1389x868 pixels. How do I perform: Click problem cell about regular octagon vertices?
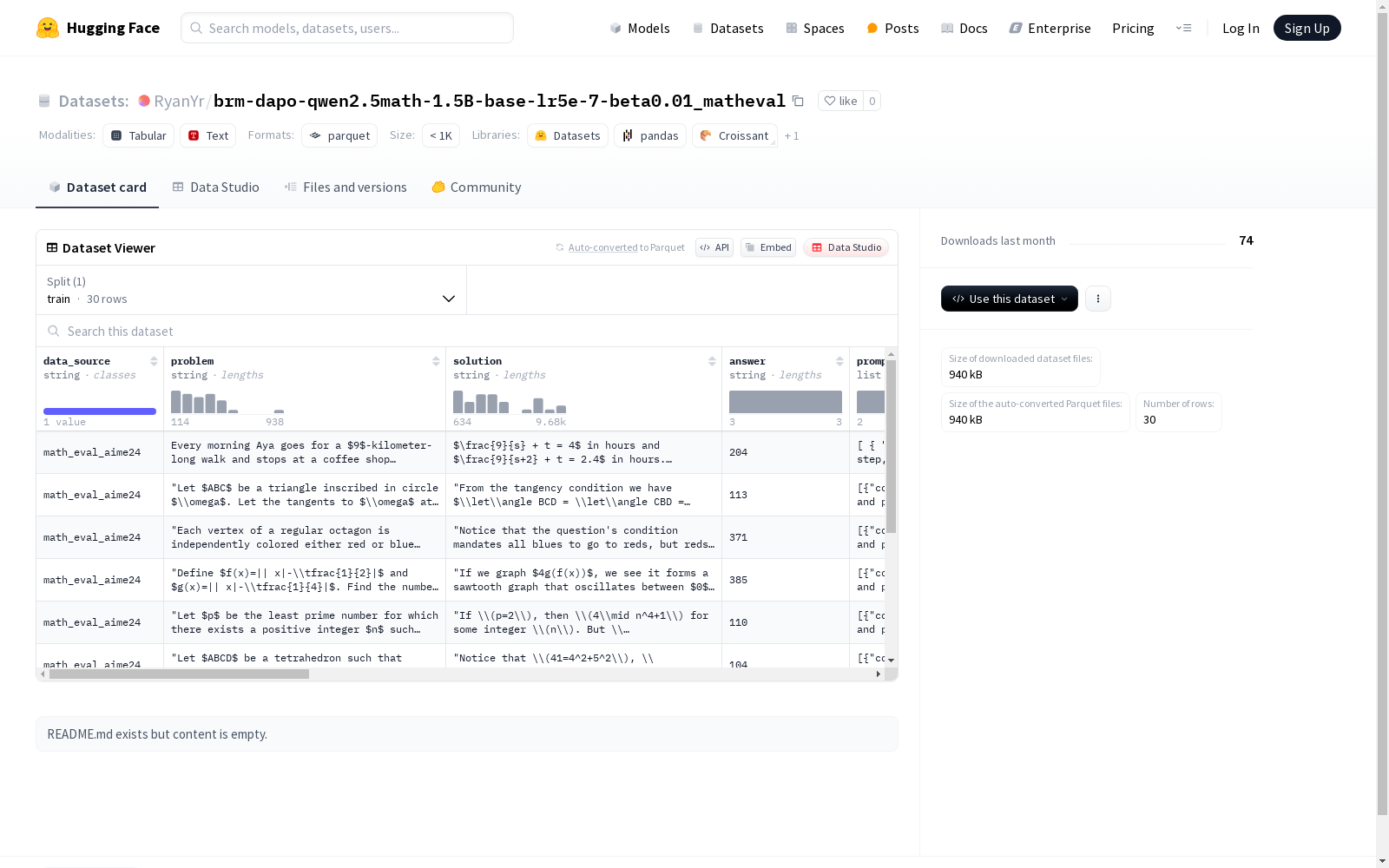click(305, 537)
